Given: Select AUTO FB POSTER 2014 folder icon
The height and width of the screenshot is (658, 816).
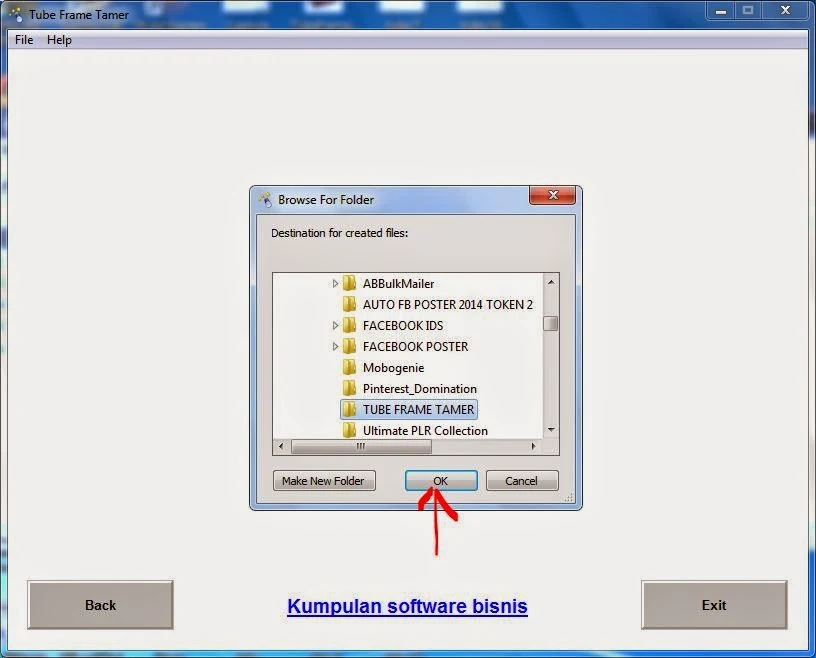Looking at the screenshot, I should [350, 304].
